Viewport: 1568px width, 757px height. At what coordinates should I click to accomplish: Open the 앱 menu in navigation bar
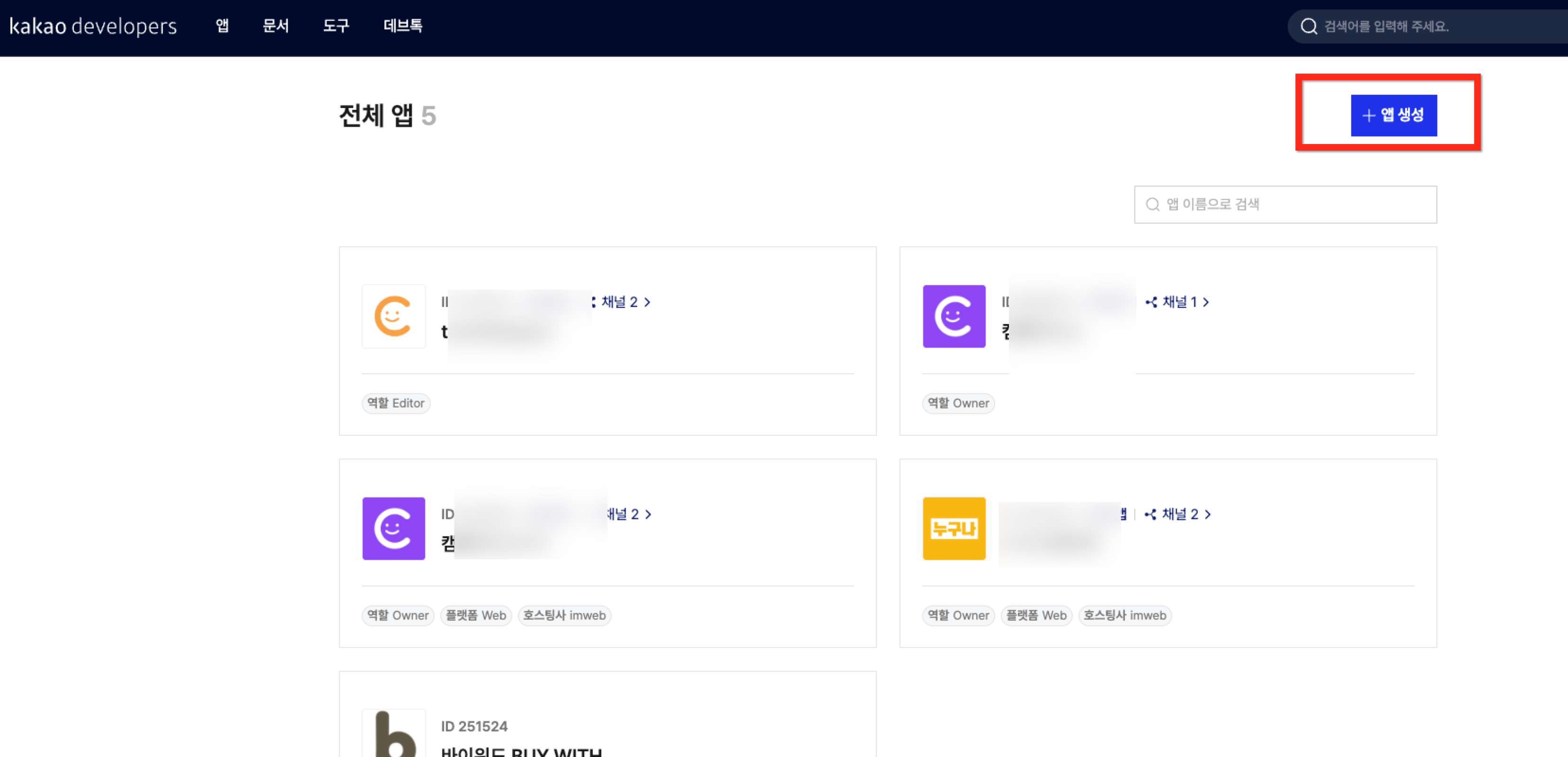pyautogui.click(x=222, y=26)
